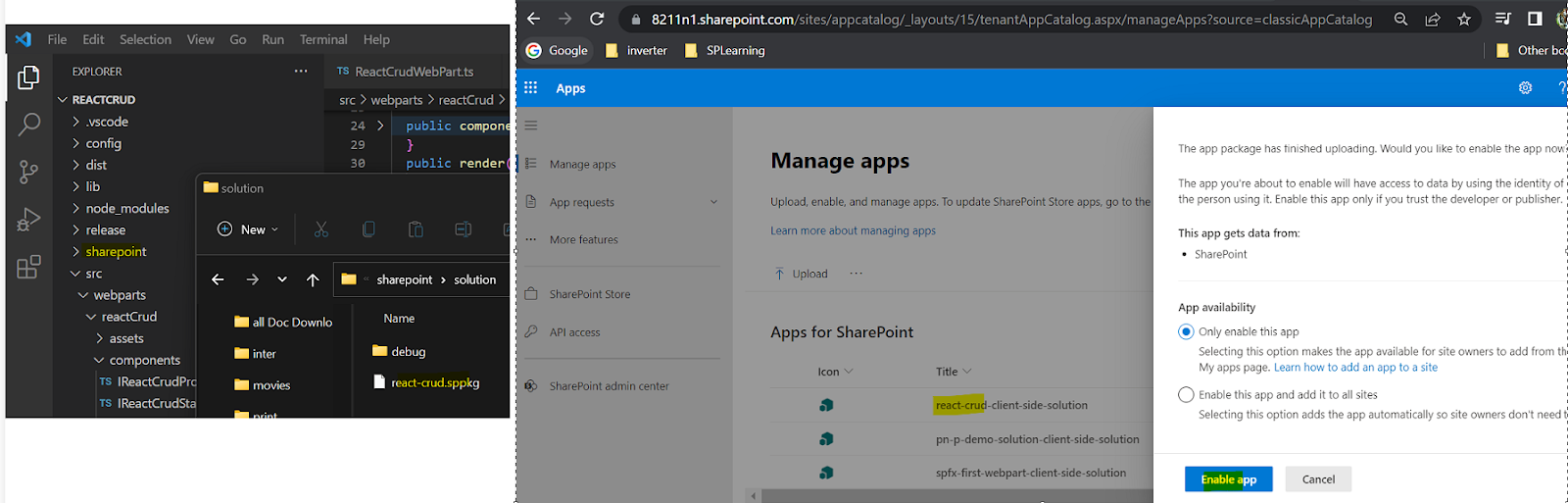Open API access navigation item

pos(574,332)
